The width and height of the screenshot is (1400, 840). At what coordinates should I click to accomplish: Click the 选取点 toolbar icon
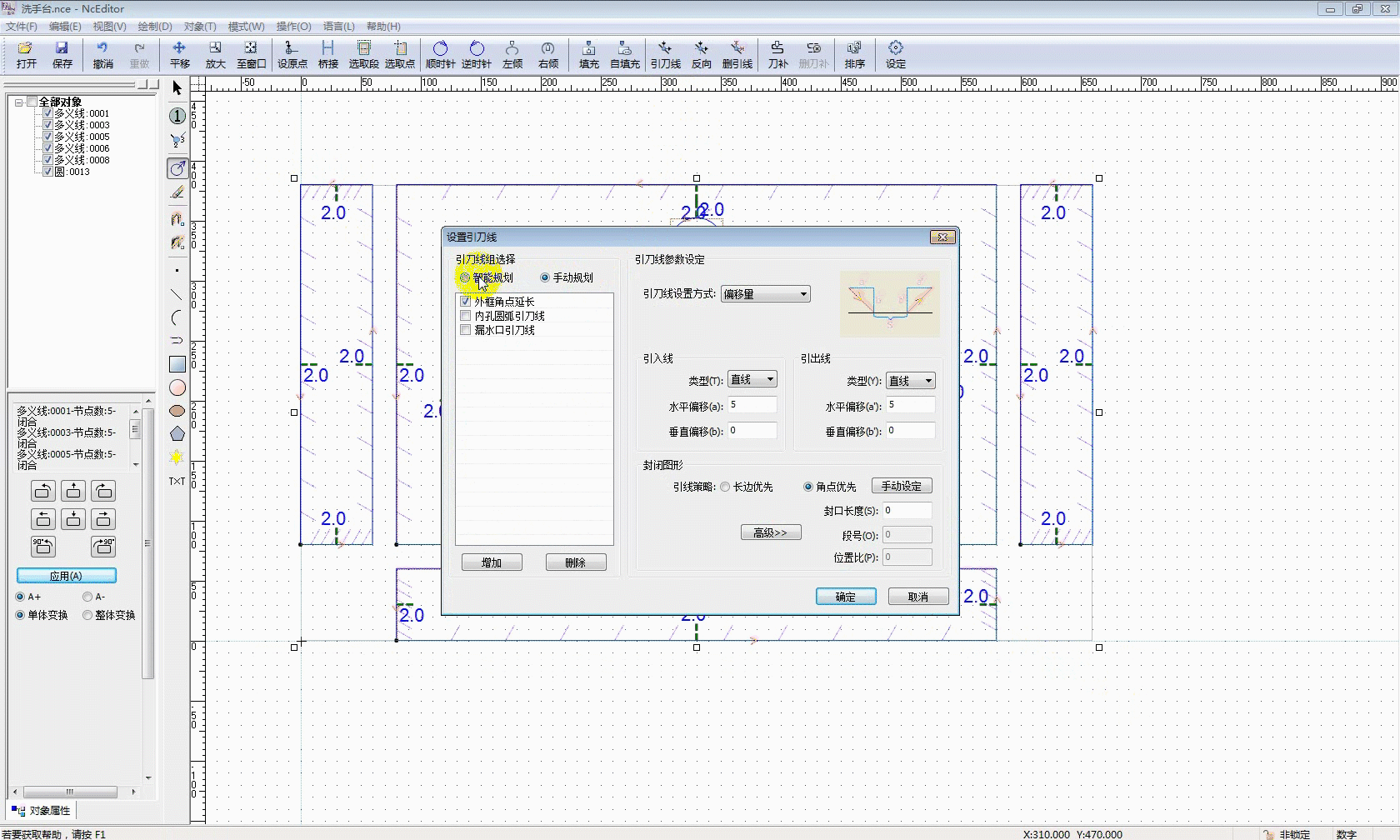[x=399, y=55]
